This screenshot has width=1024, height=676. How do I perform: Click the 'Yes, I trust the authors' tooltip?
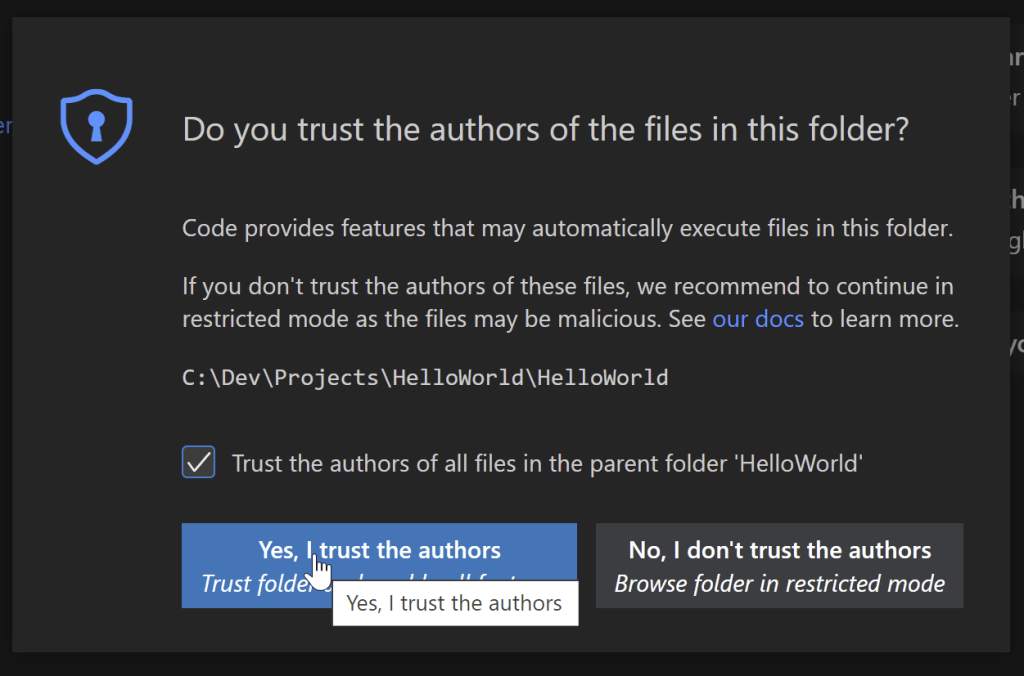(x=454, y=603)
